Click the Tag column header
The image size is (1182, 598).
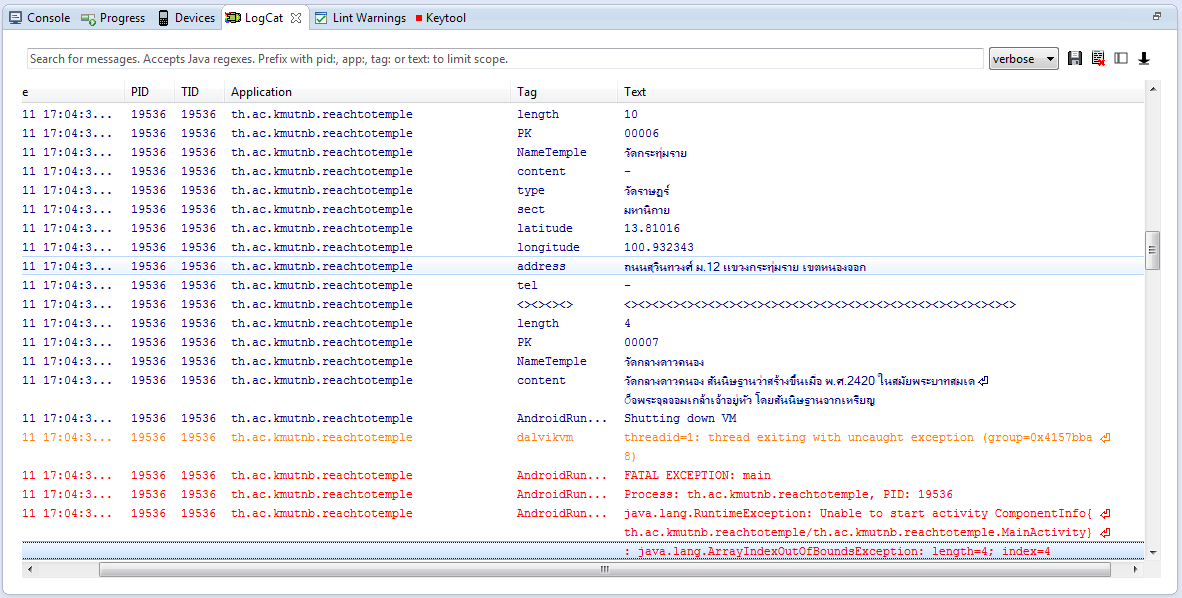527,92
